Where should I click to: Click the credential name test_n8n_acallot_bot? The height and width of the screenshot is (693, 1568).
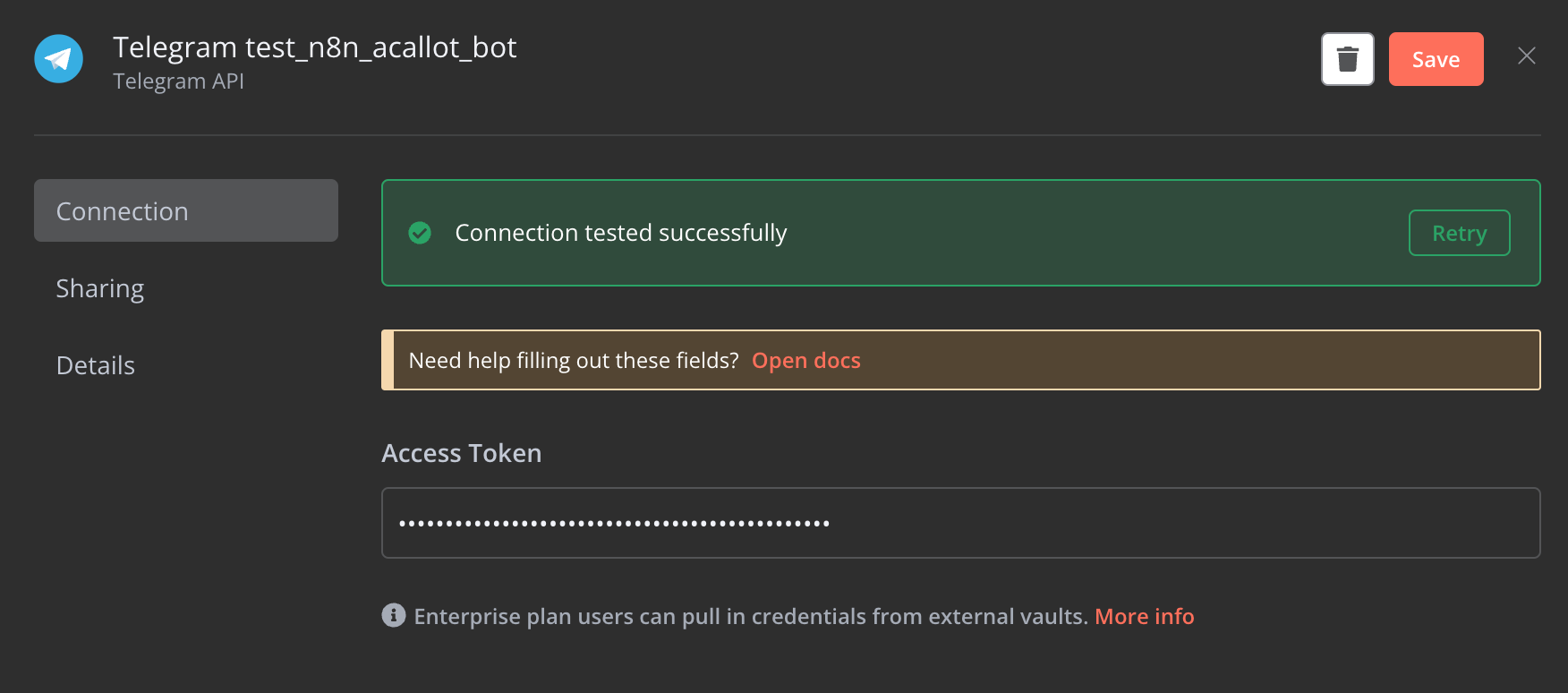[x=315, y=47]
